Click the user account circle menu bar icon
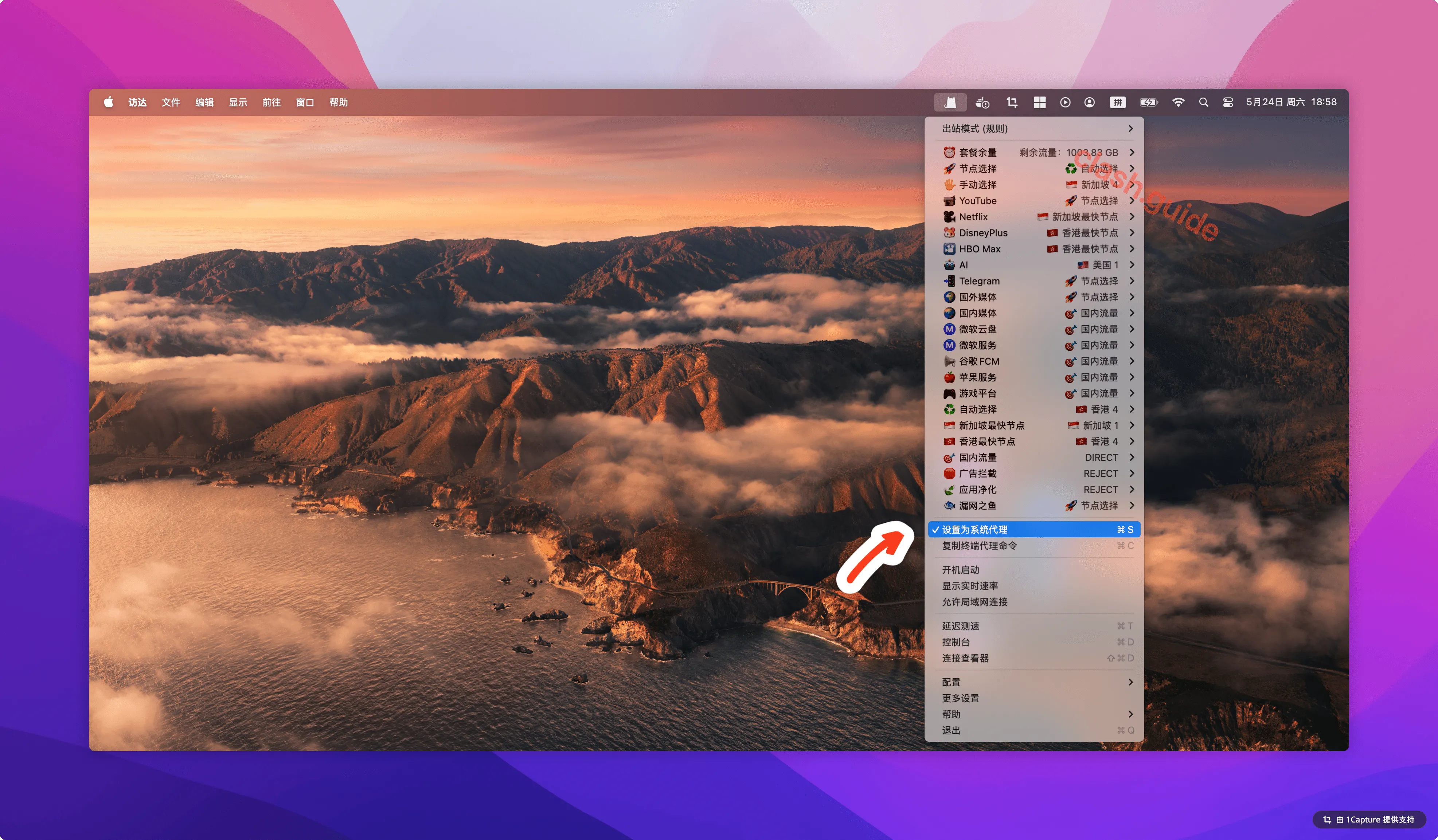 1089,102
